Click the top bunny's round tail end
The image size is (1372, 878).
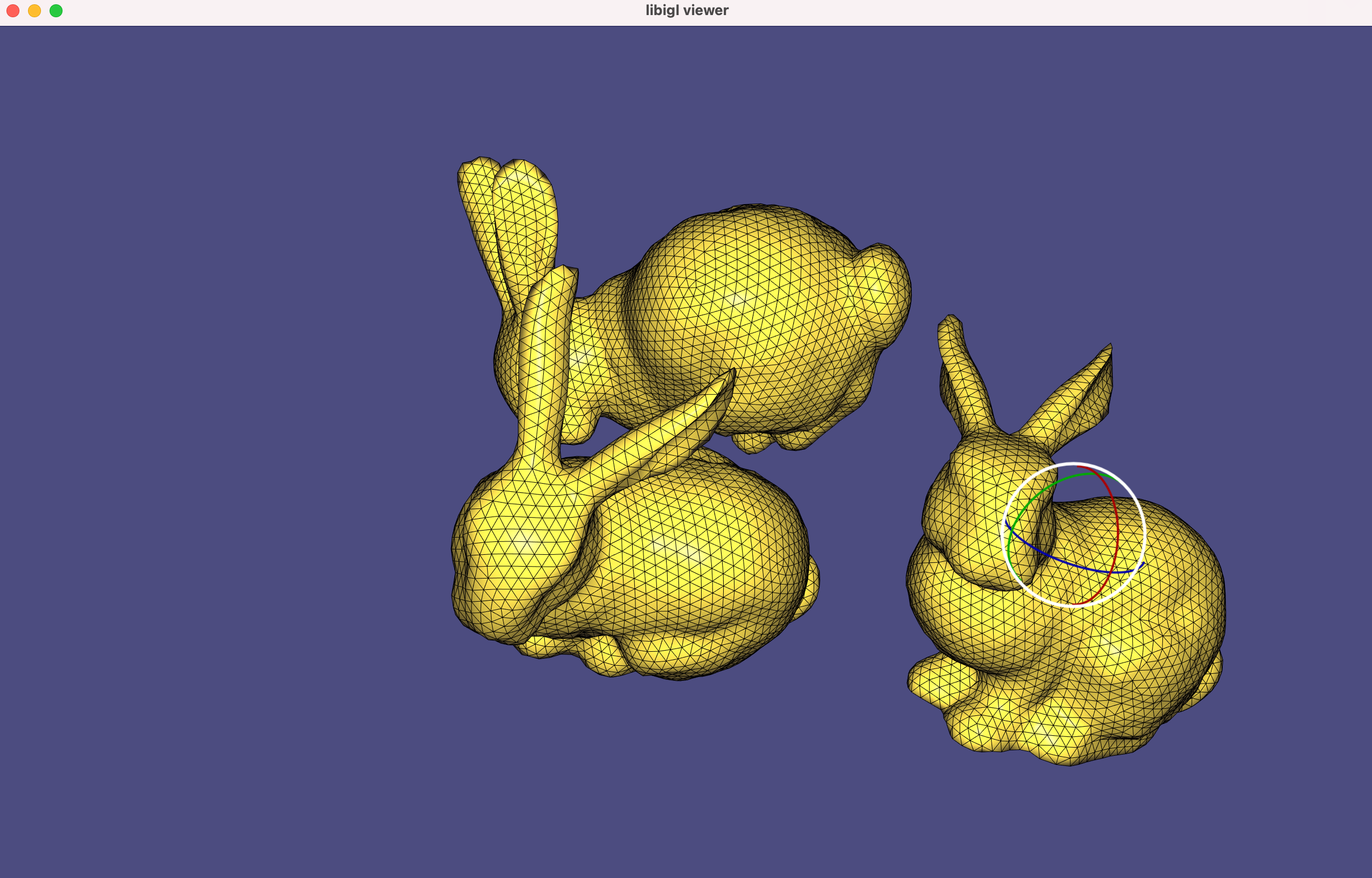point(881,291)
